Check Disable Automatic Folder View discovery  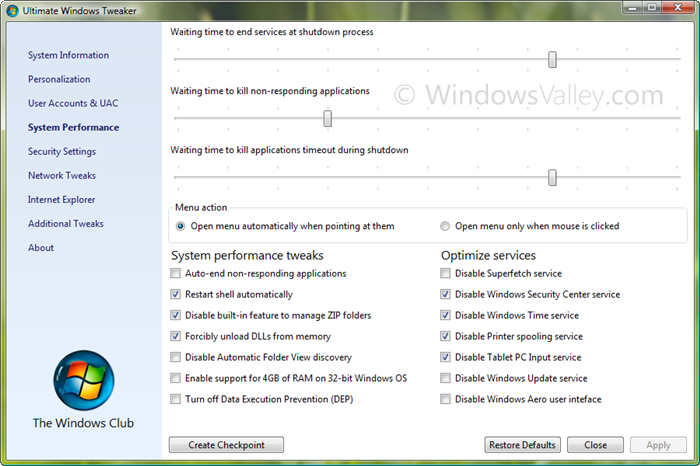(175, 357)
